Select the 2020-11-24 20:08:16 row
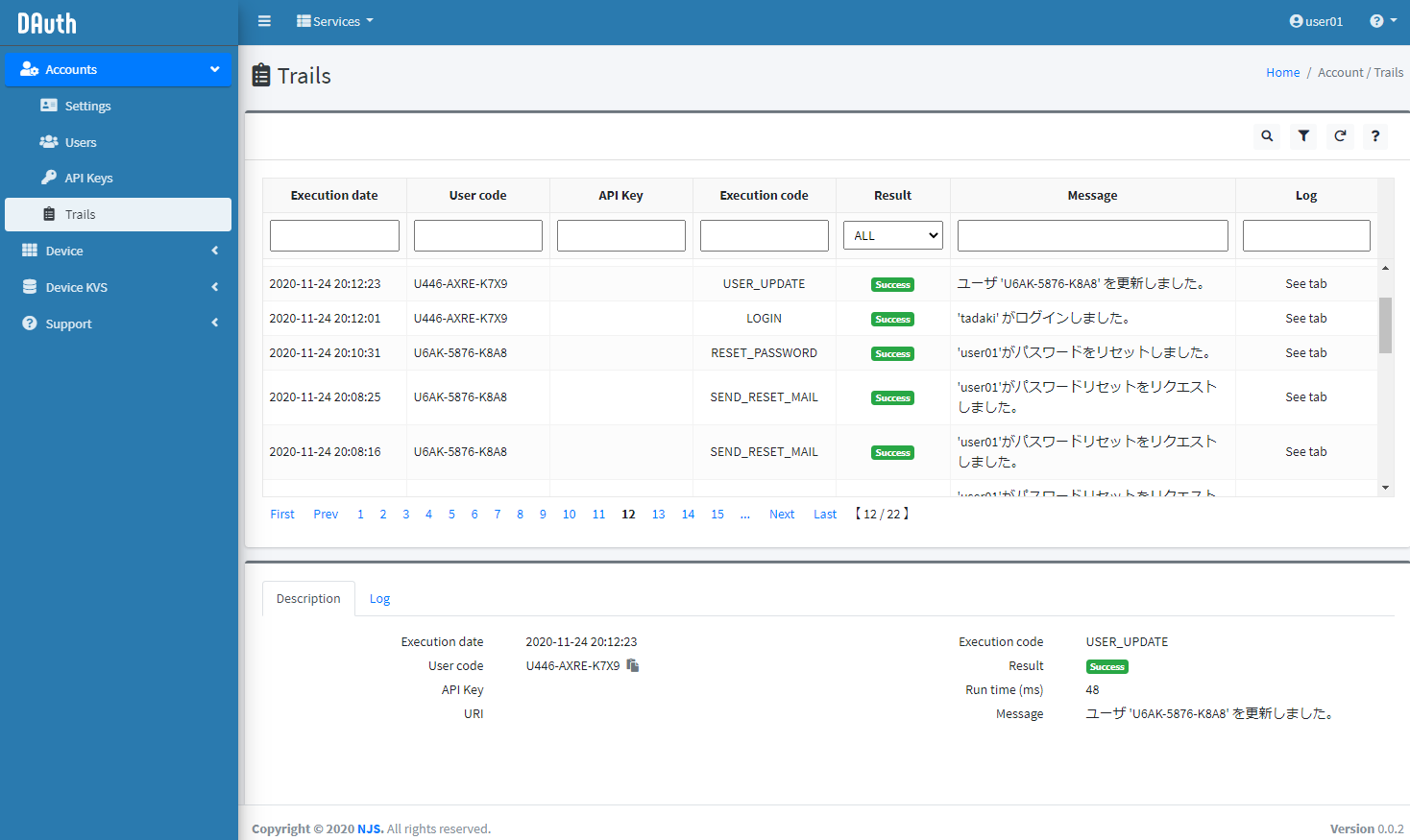Screen dimensions: 1410x840 (x=820, y=452)
